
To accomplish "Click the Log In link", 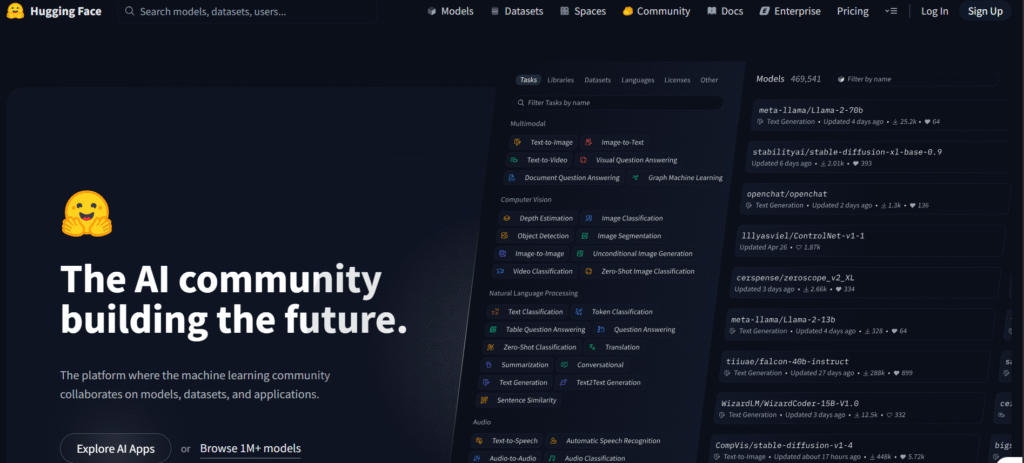I will tap(935, 11).
